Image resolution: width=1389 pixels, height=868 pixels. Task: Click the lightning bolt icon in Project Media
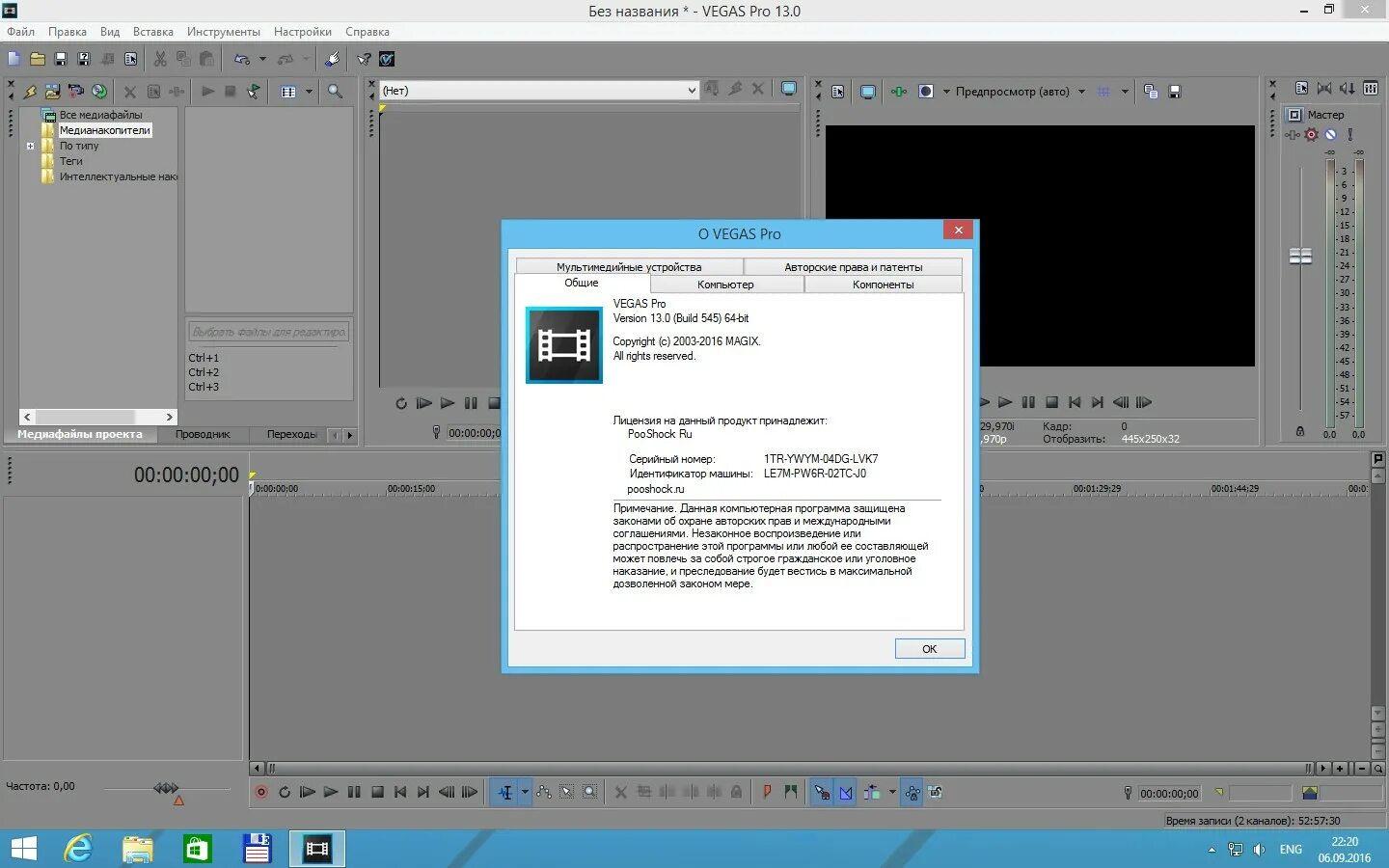pos(30,92)
